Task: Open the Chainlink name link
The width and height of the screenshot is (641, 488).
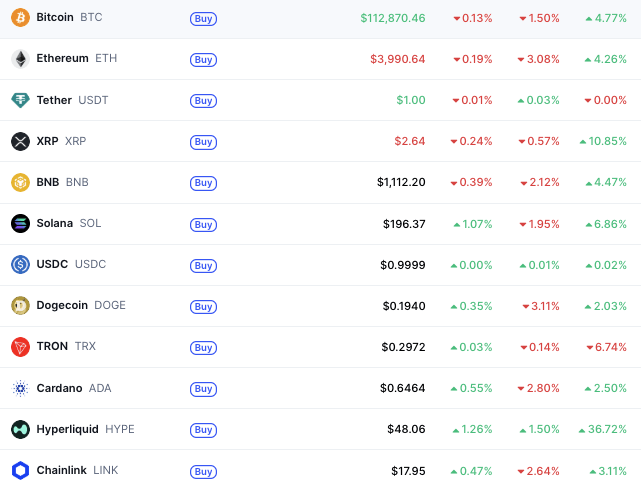Action: tap(62, 470)
